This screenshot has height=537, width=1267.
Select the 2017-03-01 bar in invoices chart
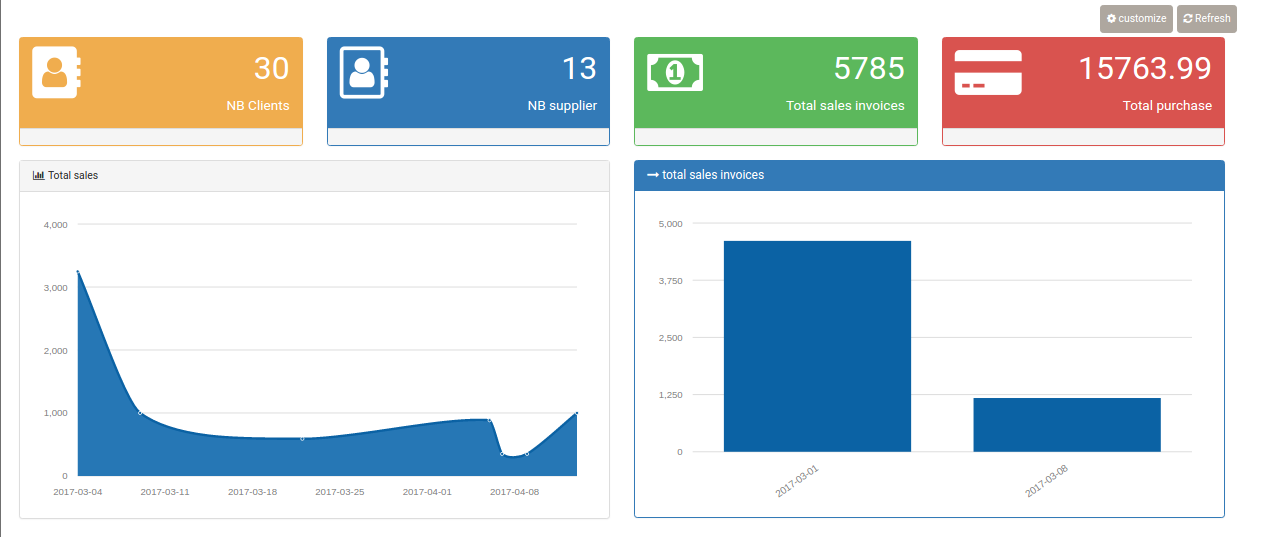(817, 346)
